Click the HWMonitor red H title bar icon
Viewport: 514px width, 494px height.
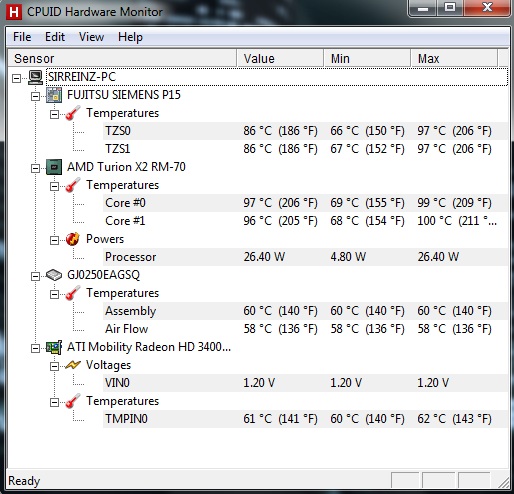click(14, 12)
